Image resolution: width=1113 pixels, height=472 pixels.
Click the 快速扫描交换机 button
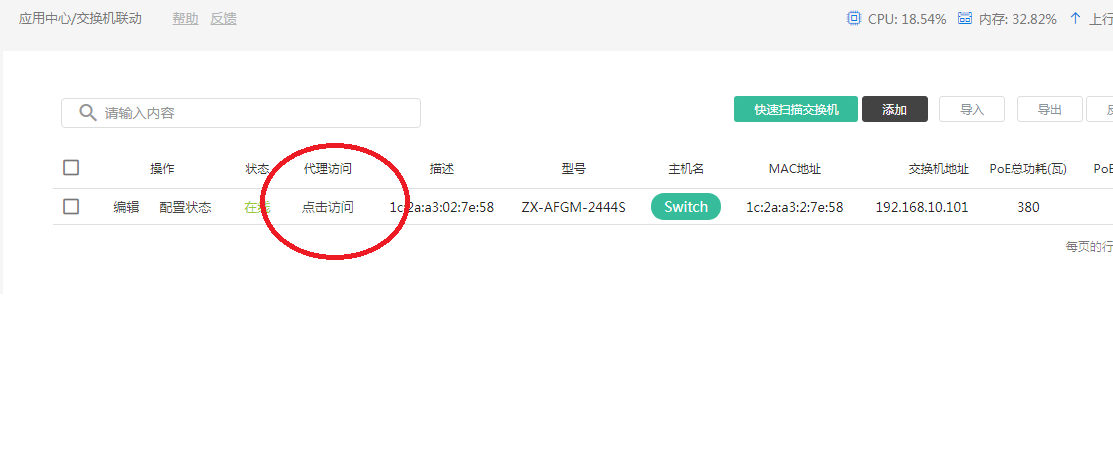tap(795, 110)
